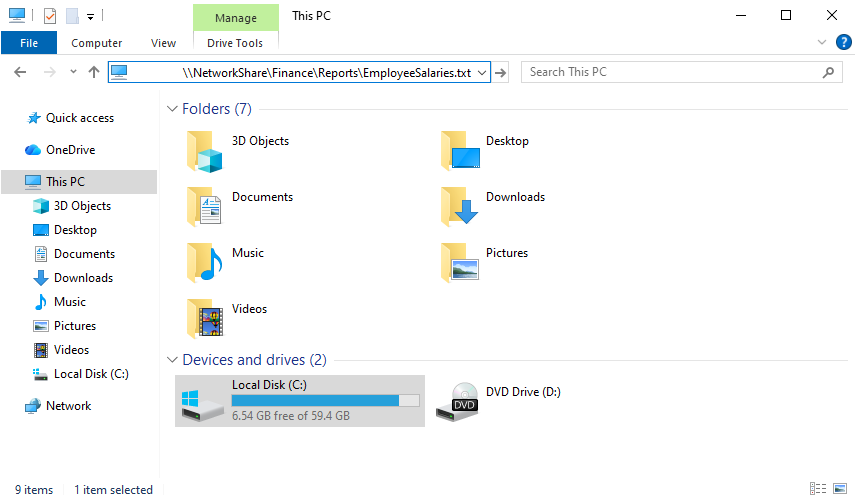Select the DVD Drive (D:) icon

tap(457, 402)
